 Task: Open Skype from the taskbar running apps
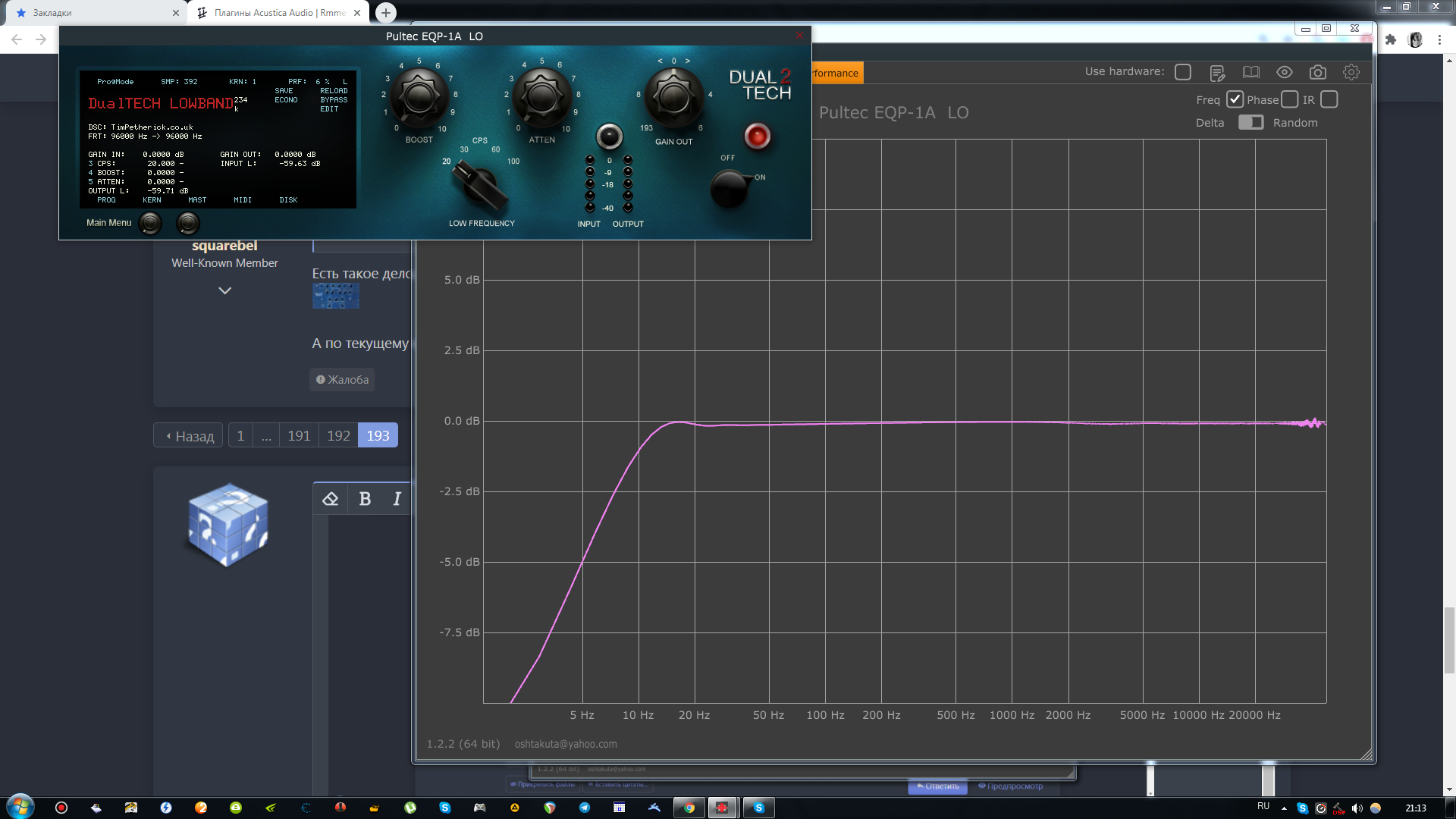758,808
